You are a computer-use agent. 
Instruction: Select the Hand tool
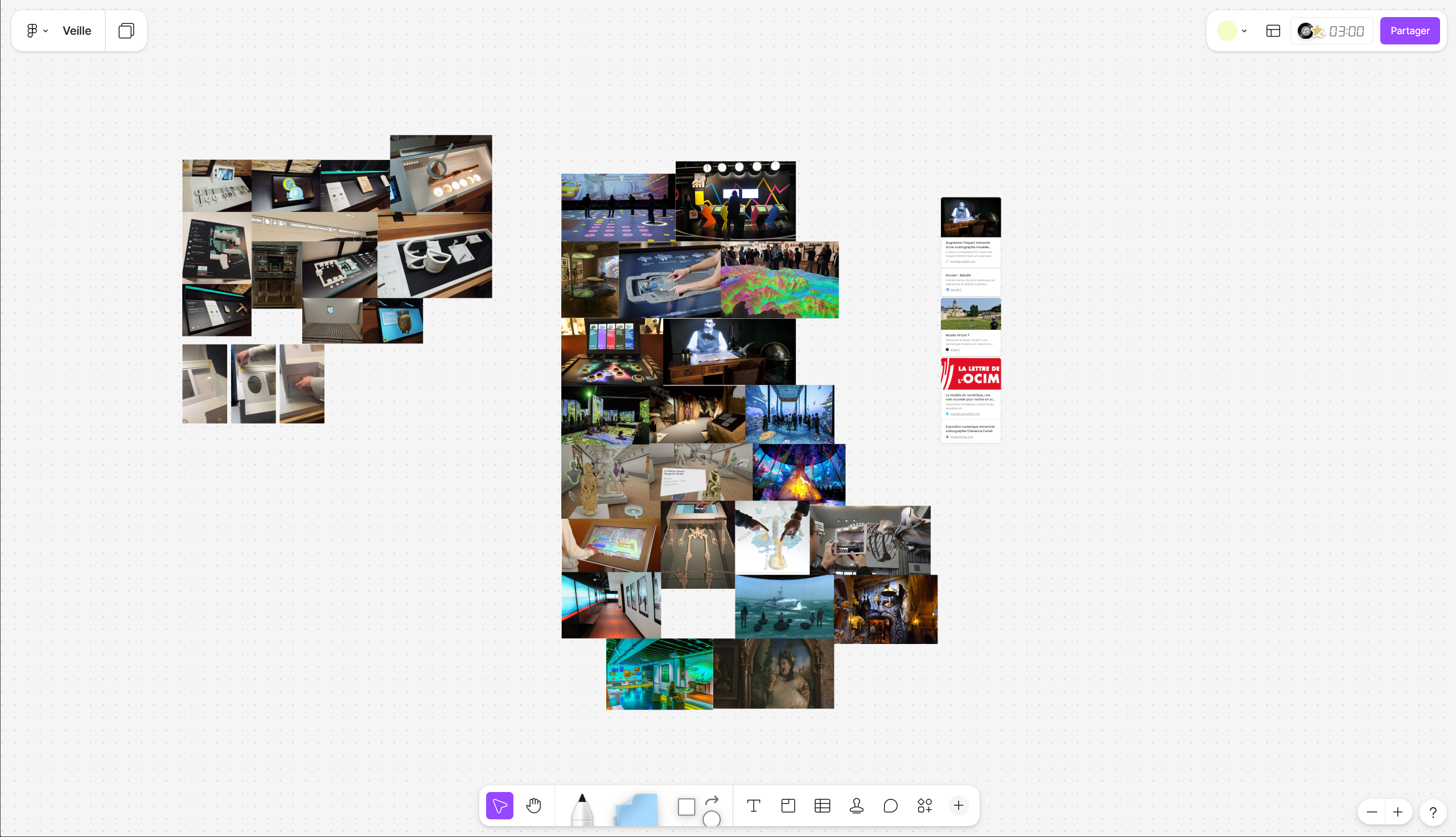534,805
